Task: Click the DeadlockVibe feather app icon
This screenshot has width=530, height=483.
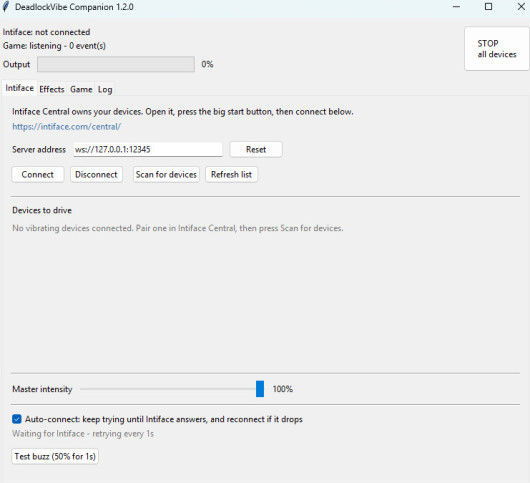Action: tap(6, 7)
